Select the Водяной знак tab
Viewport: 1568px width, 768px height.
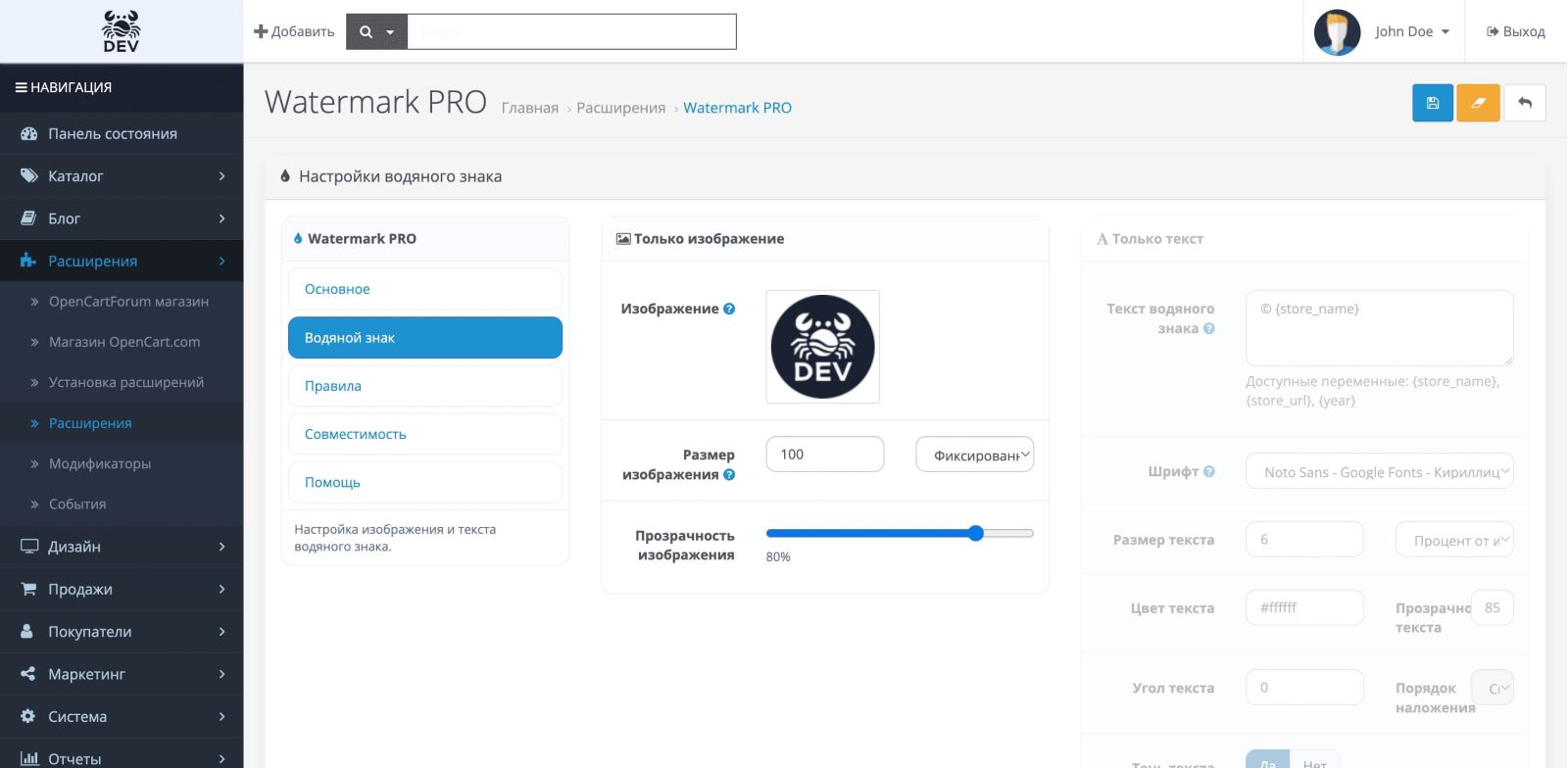425,337
